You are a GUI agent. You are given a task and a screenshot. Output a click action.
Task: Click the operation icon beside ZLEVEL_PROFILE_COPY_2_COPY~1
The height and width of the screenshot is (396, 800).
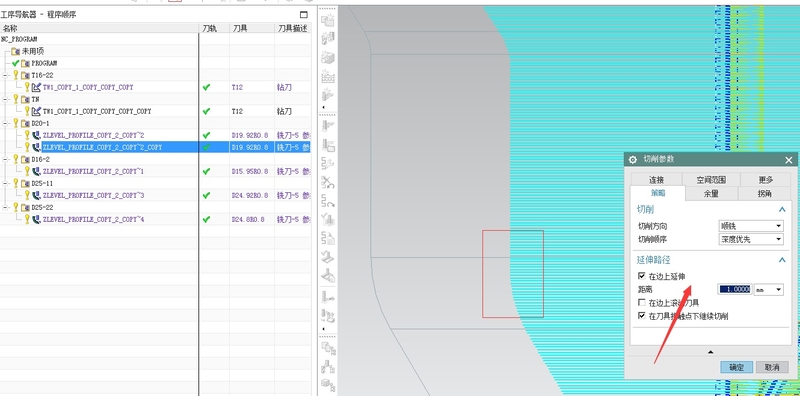pos(36,171)
